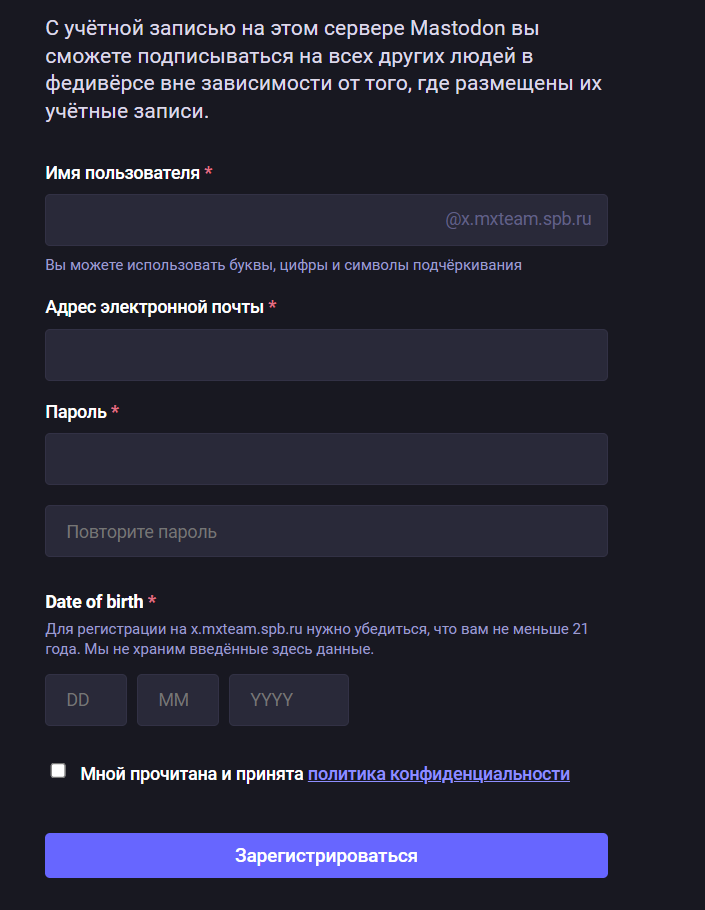Click the YYYY year field
The image size is (705, 910).
[289, 700]
